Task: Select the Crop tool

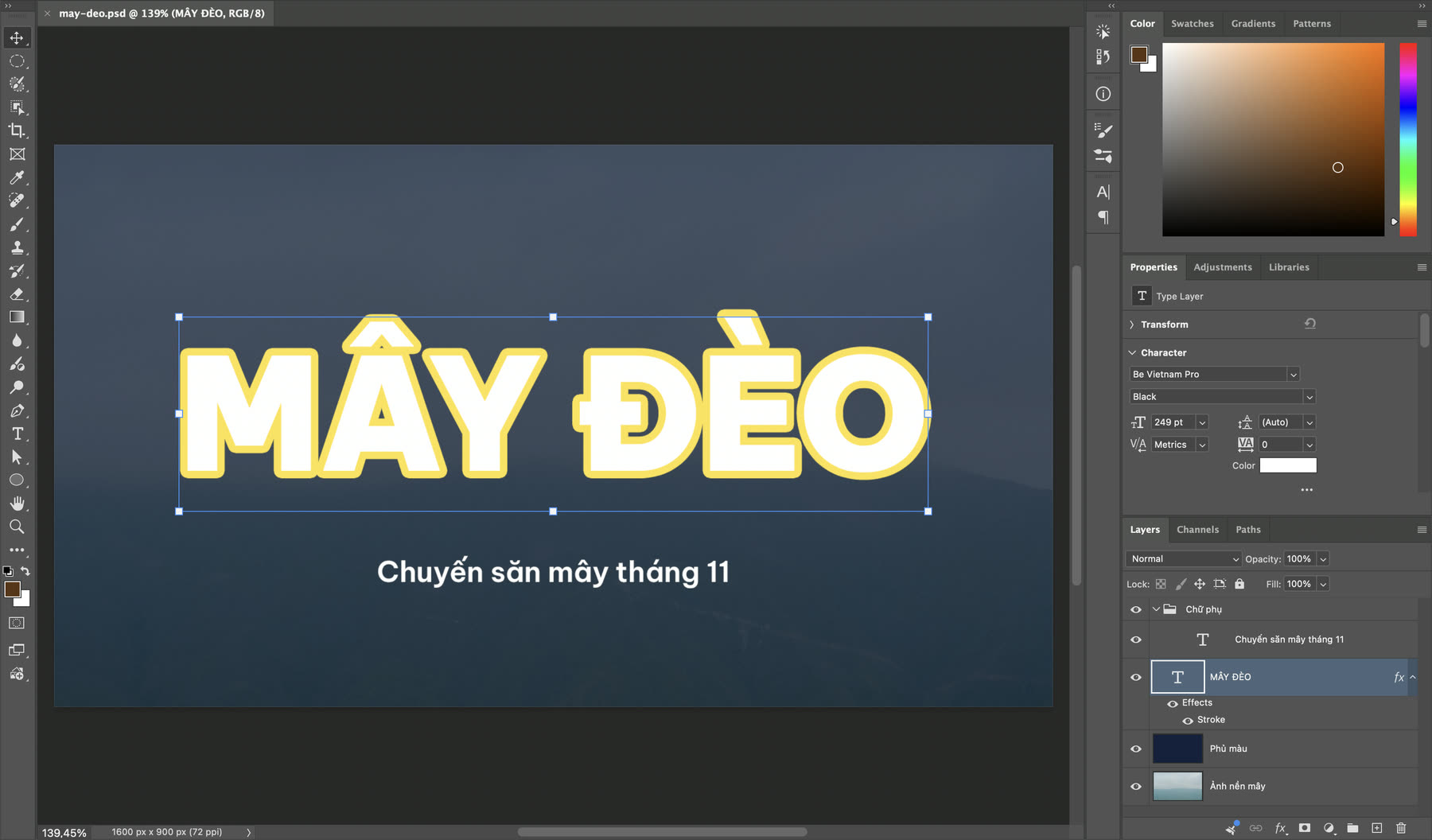Action: 17,130
